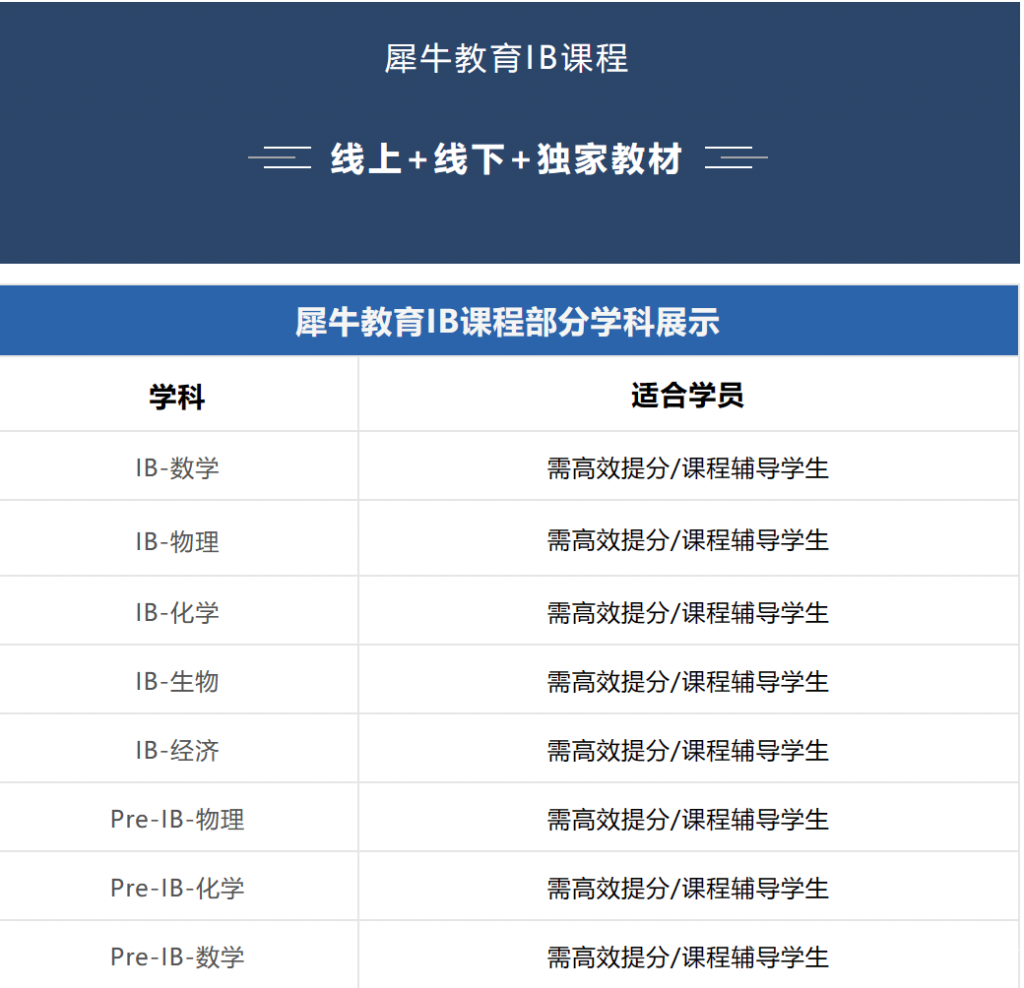Click 需高效提分/课程辅导学生 in the IB-化学 row

pyautogui.click(x=688, y=613)
